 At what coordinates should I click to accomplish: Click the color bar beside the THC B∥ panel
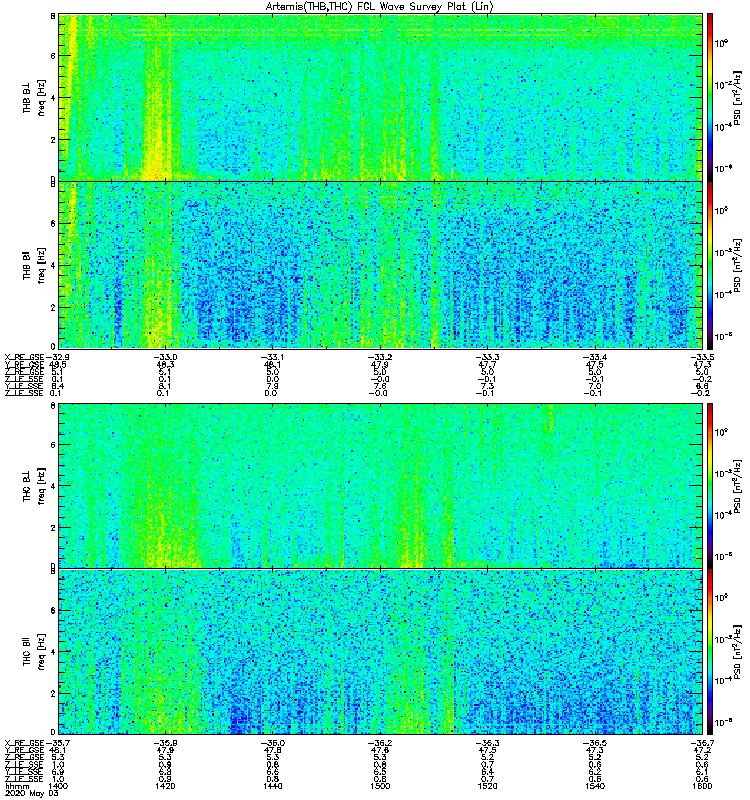tap(710, 652)
